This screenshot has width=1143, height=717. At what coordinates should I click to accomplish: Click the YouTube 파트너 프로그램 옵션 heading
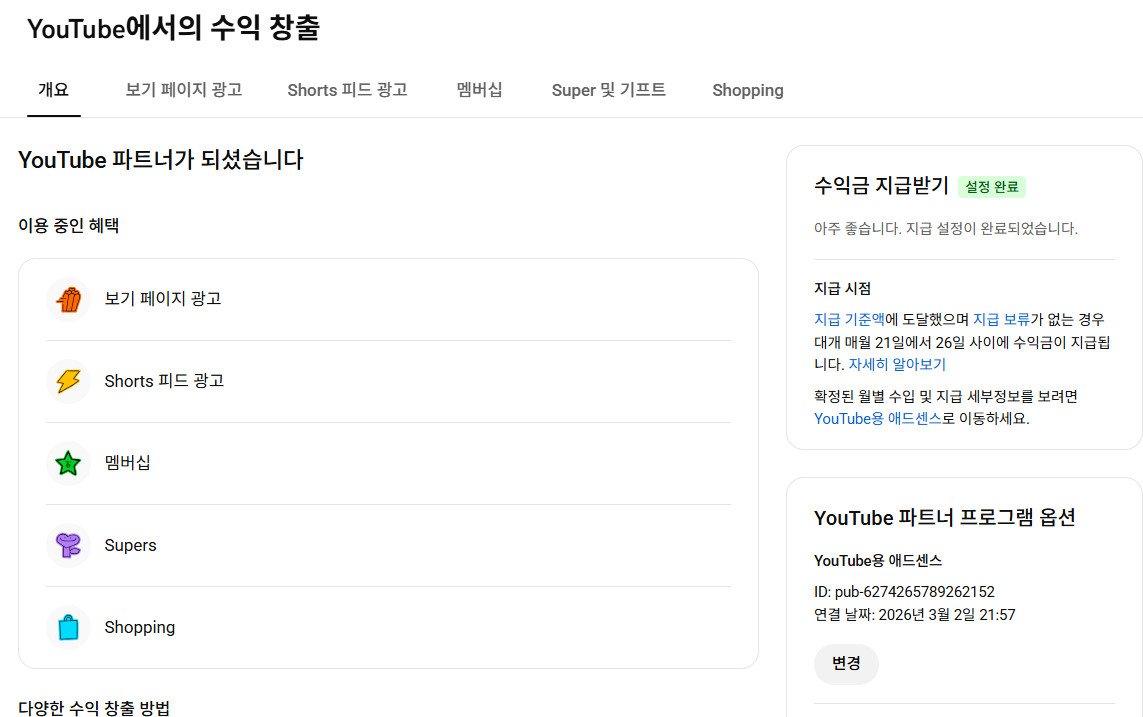[x=944, y=517]
